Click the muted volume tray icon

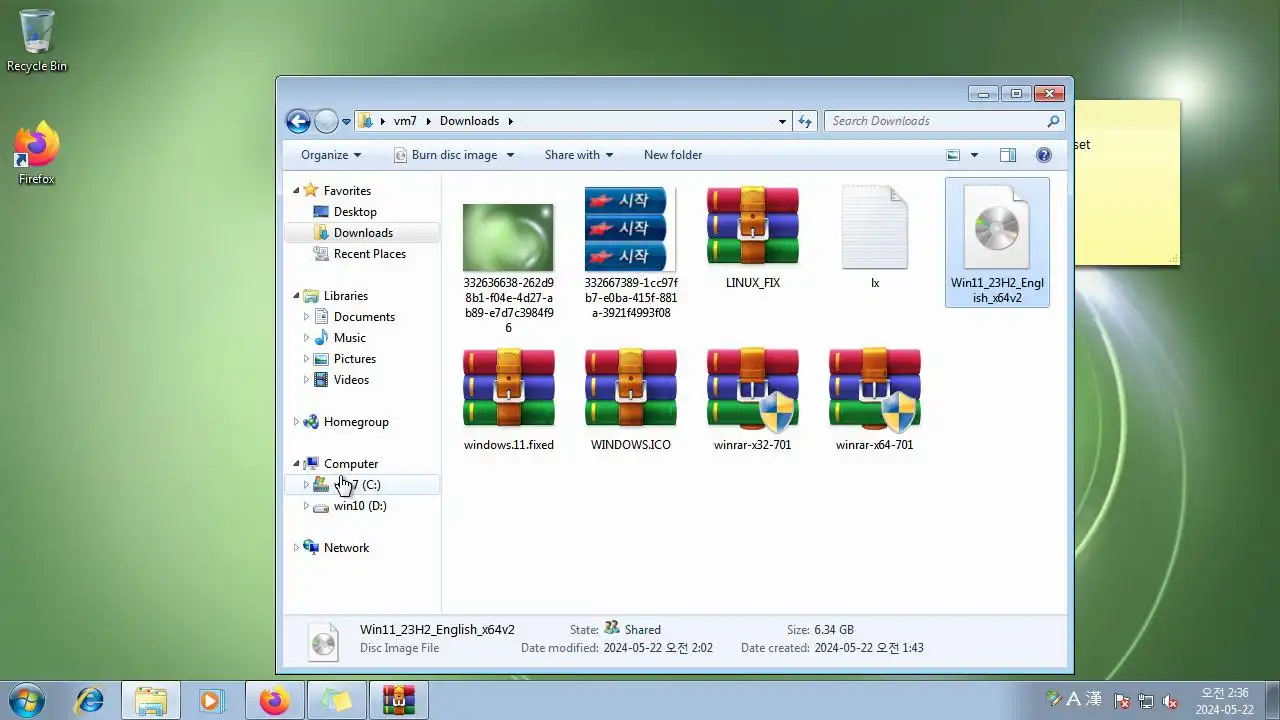point(1169,701)
